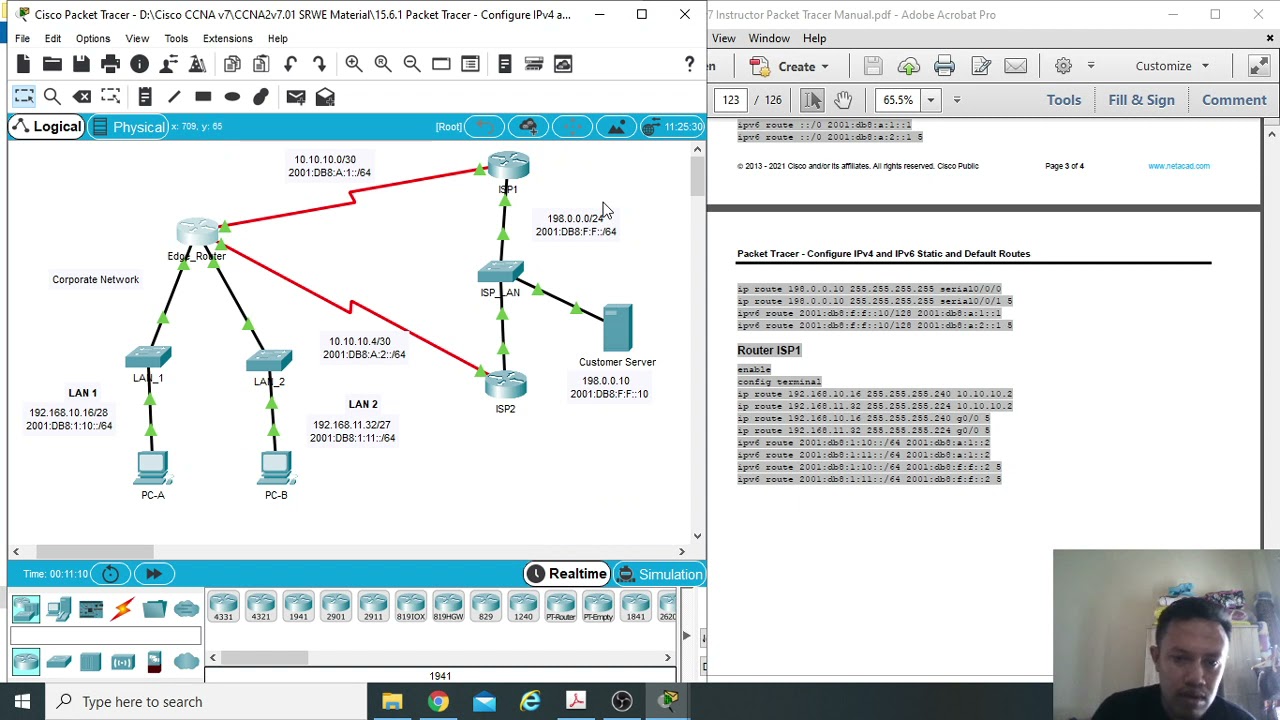Image resolution: width=1280 pixels, height=720 pixels.
Task: Open the Acrobat Create dropdown
Action: [791, 66]
